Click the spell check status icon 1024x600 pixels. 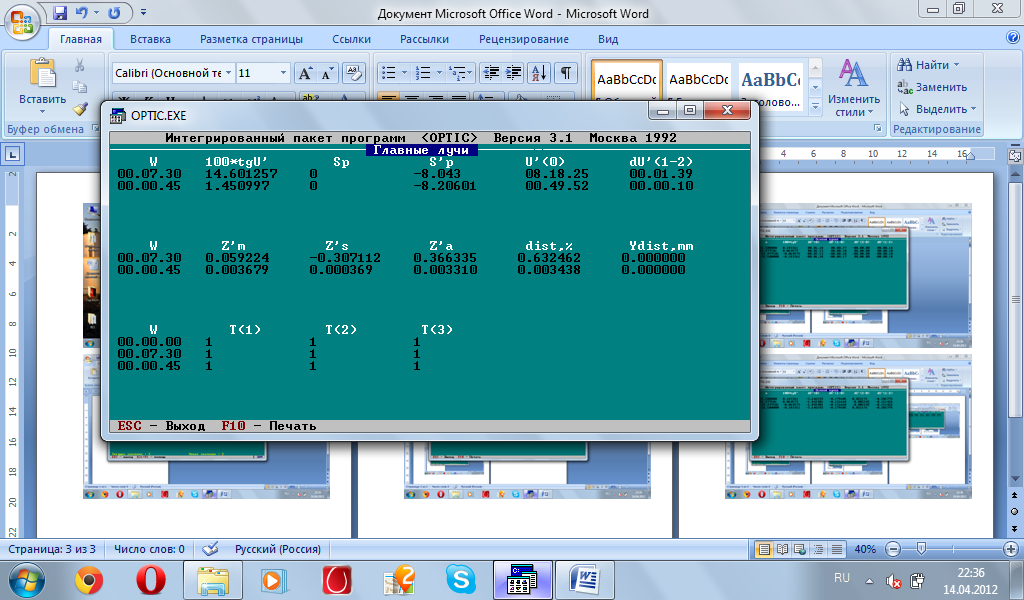click(210, 549)
